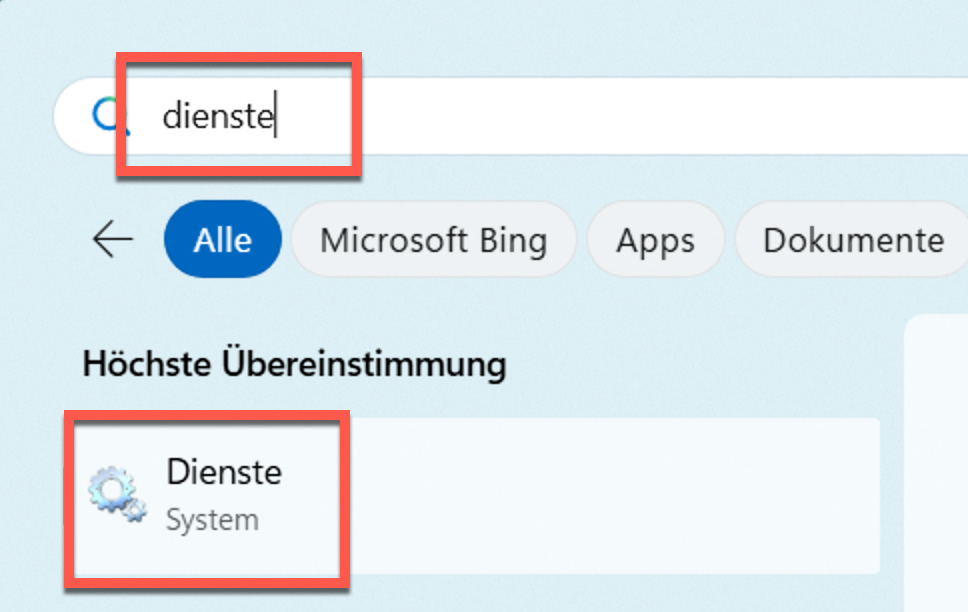Click empty search bar area right of text
The height and width of the screenshot is (612, 968).
(650, 117)
